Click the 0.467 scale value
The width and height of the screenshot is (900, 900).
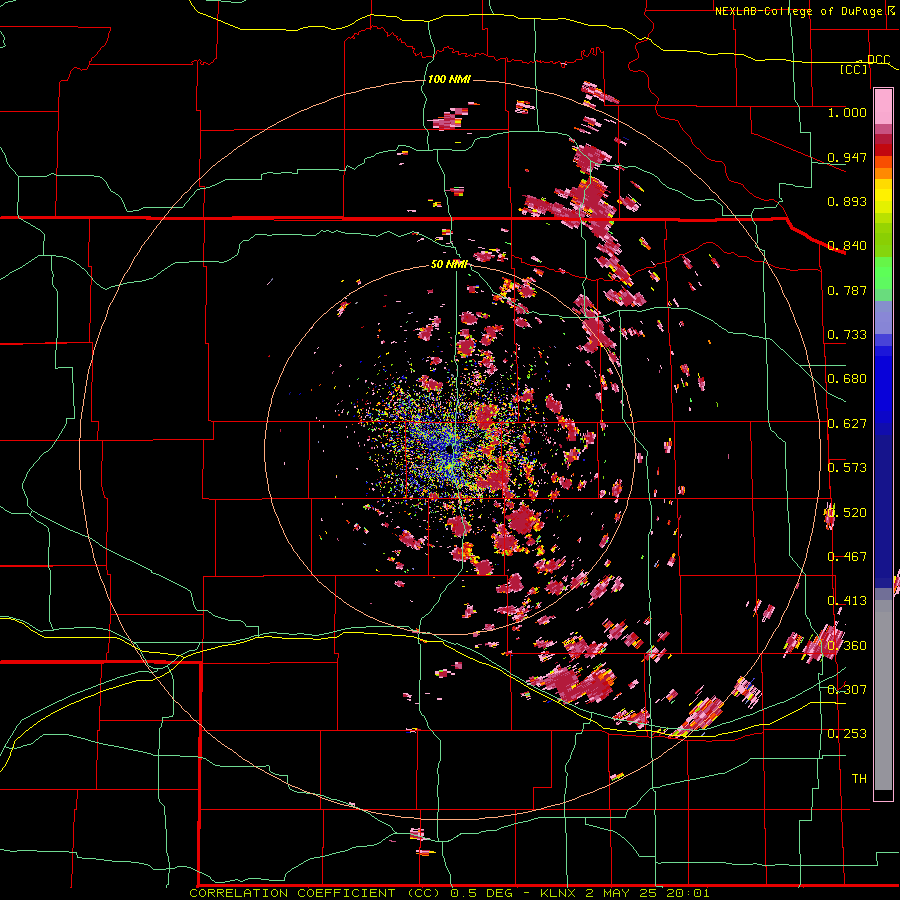click(x=847, y=557)
